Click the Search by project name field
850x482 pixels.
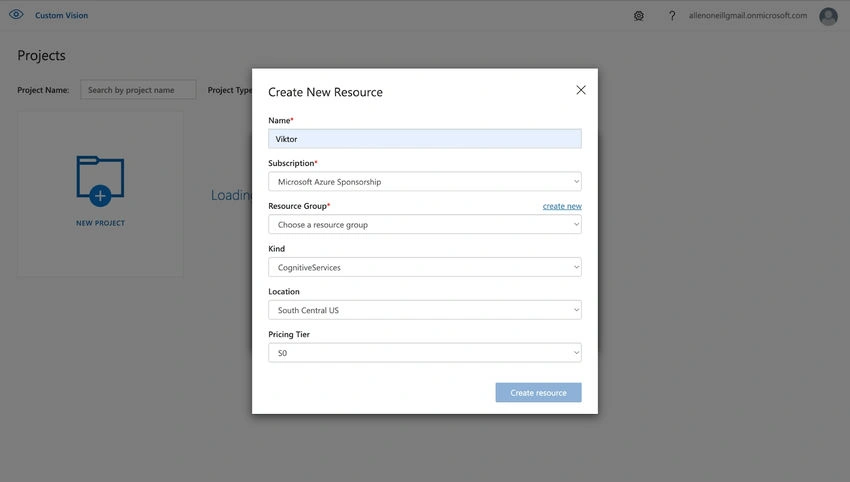click(138, 89)
